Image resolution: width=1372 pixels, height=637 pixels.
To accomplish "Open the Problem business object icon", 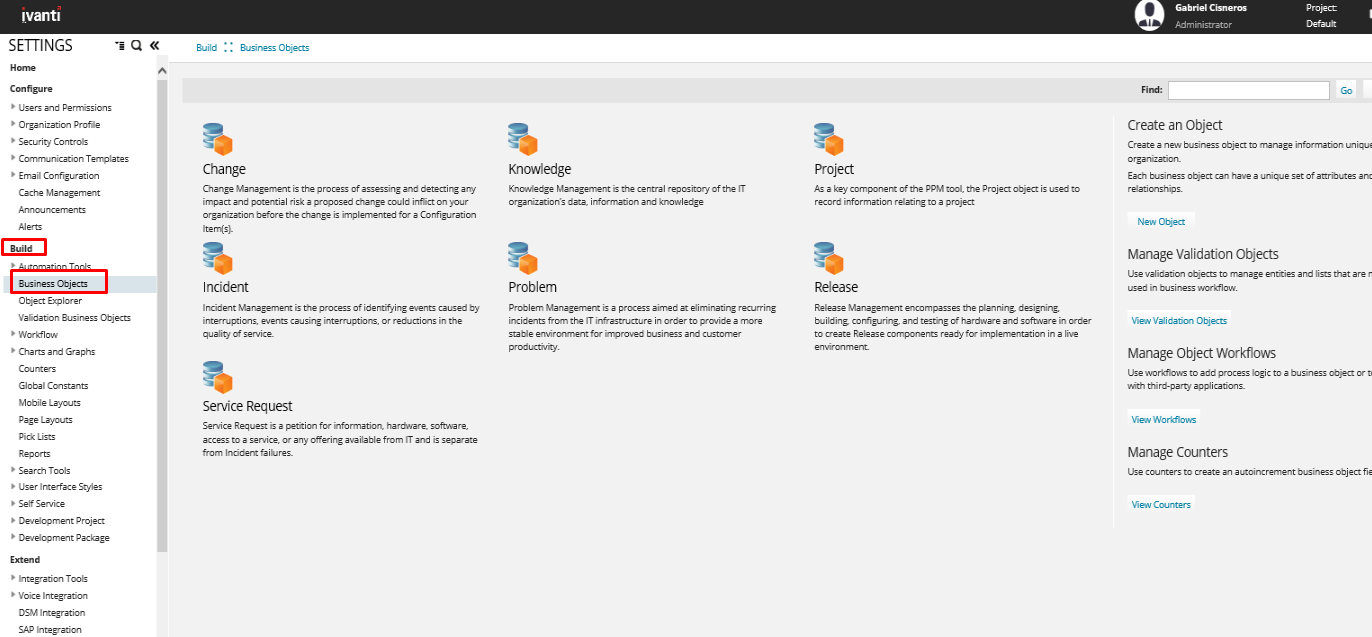I will tap(523, 258).
